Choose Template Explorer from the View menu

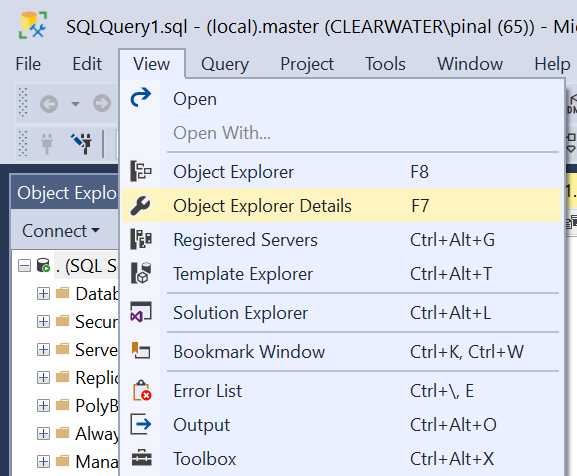tap(341, 274)
